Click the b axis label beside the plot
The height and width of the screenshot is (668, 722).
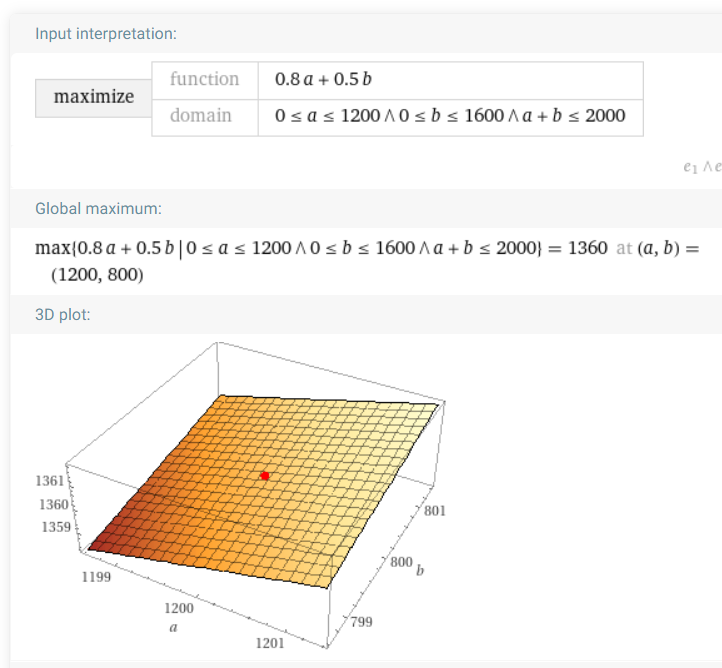point(420,570)
